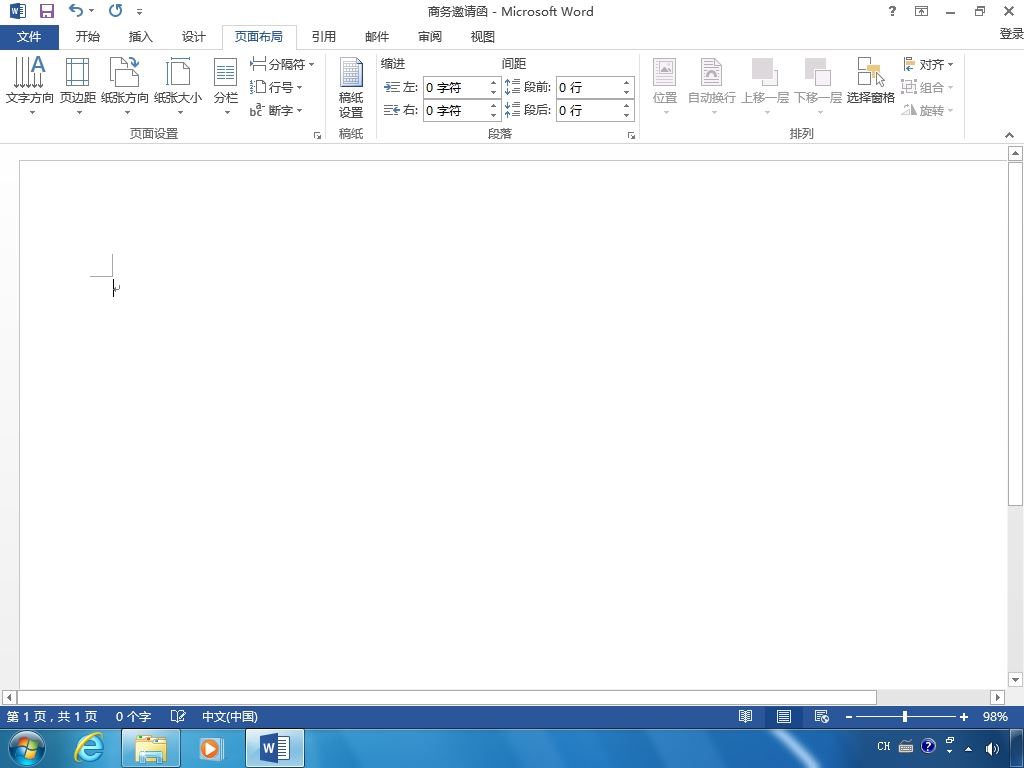Viewport: 1024px width, 768px height.
Task: Click 第1页,共1页 page indicator
Action: click(x=52, y=716)
